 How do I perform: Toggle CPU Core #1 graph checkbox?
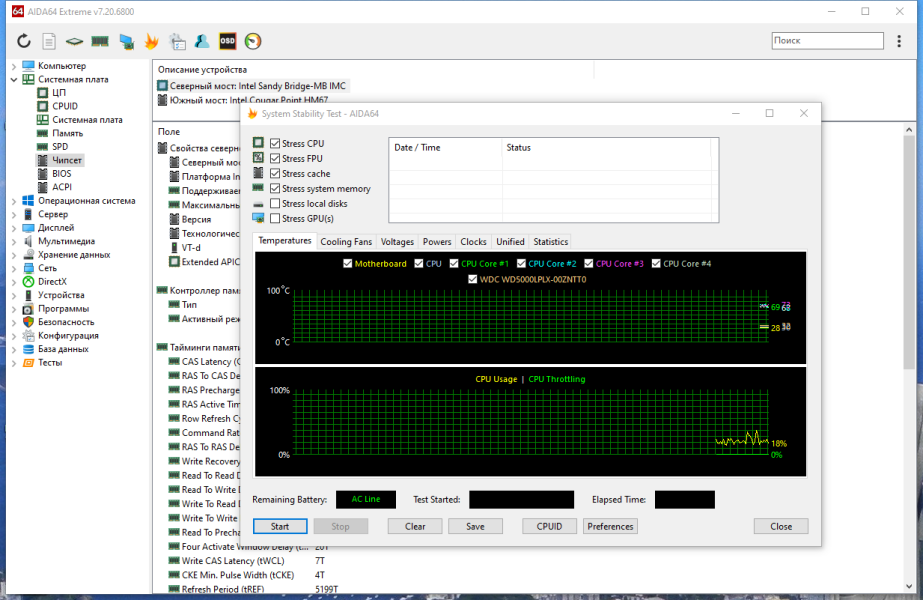[x=454, y=263]
